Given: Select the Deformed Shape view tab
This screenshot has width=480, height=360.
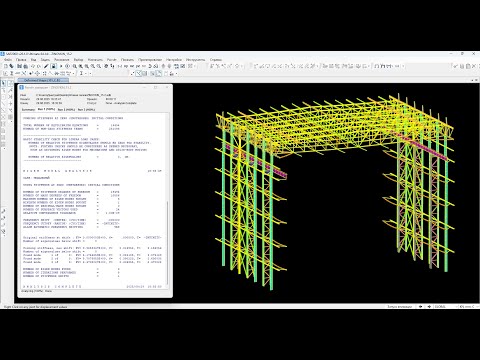Looking at the screenshot, I should point(43,80).
